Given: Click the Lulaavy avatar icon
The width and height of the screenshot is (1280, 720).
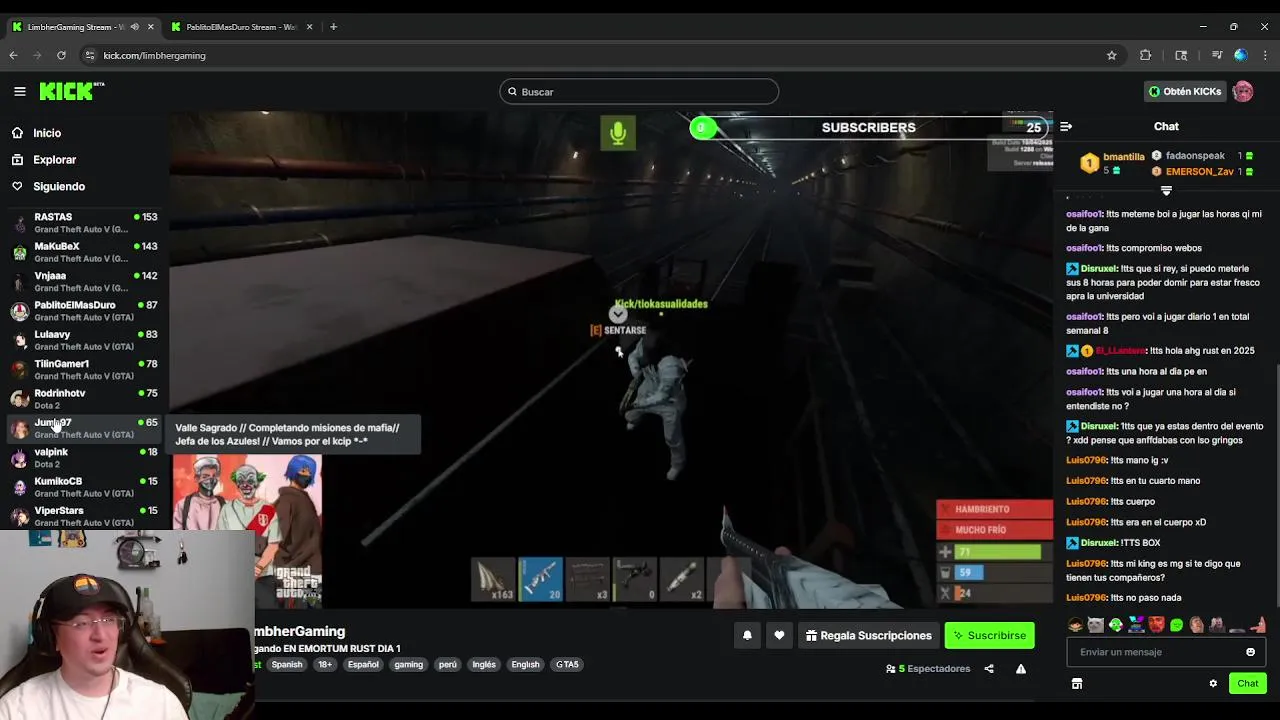Looking at the screenshot, I should click(x=19, y=341).
